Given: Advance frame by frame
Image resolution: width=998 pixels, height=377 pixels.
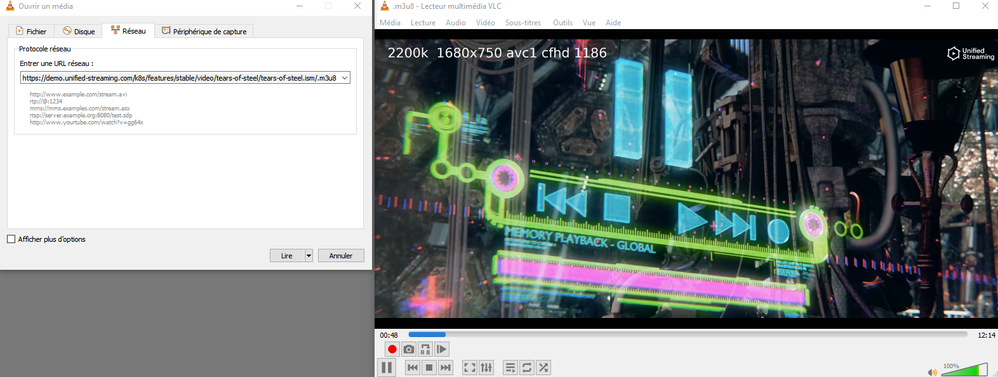Looking at the screenshot, I should [x=442, y=349].
